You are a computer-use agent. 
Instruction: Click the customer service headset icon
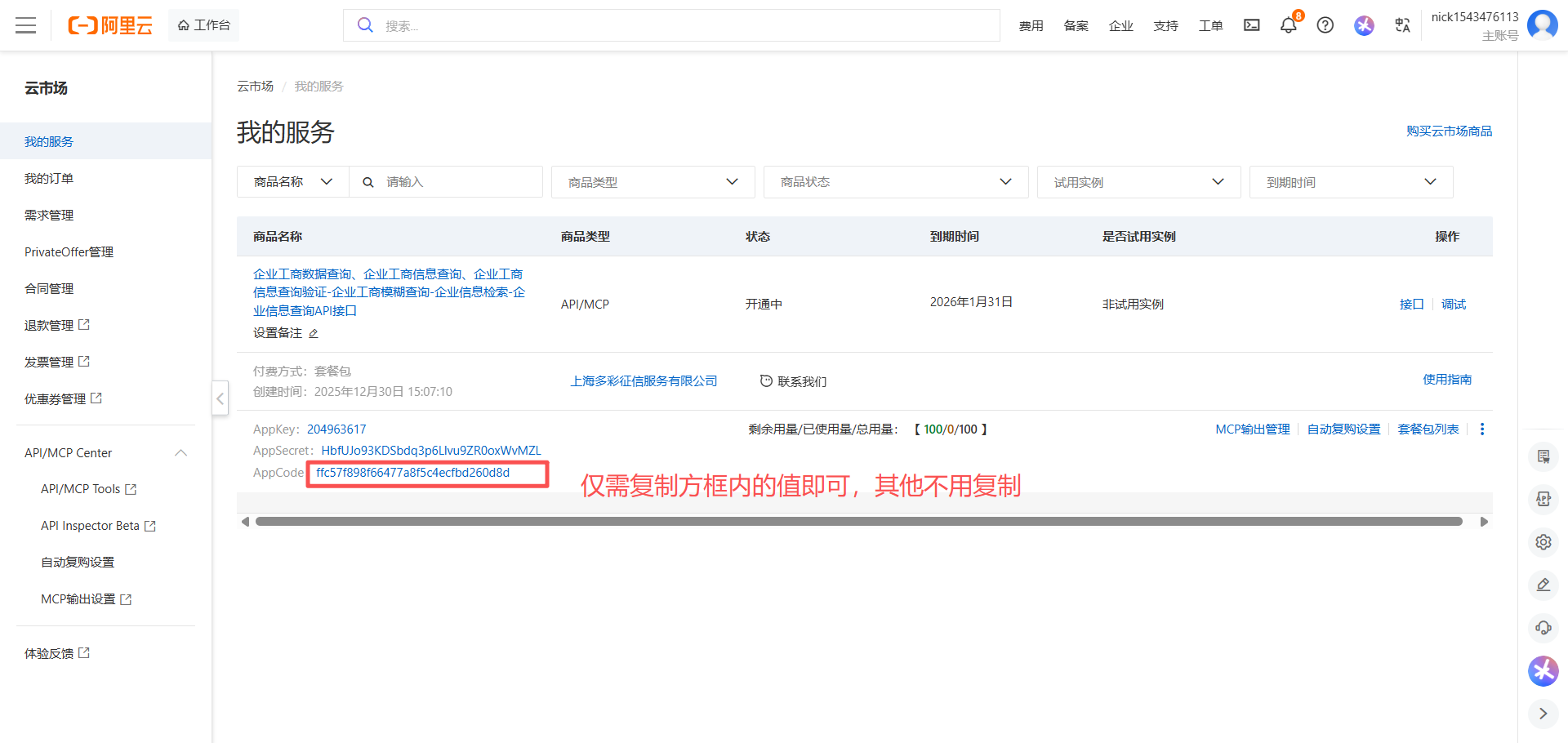click(1543, 628)
